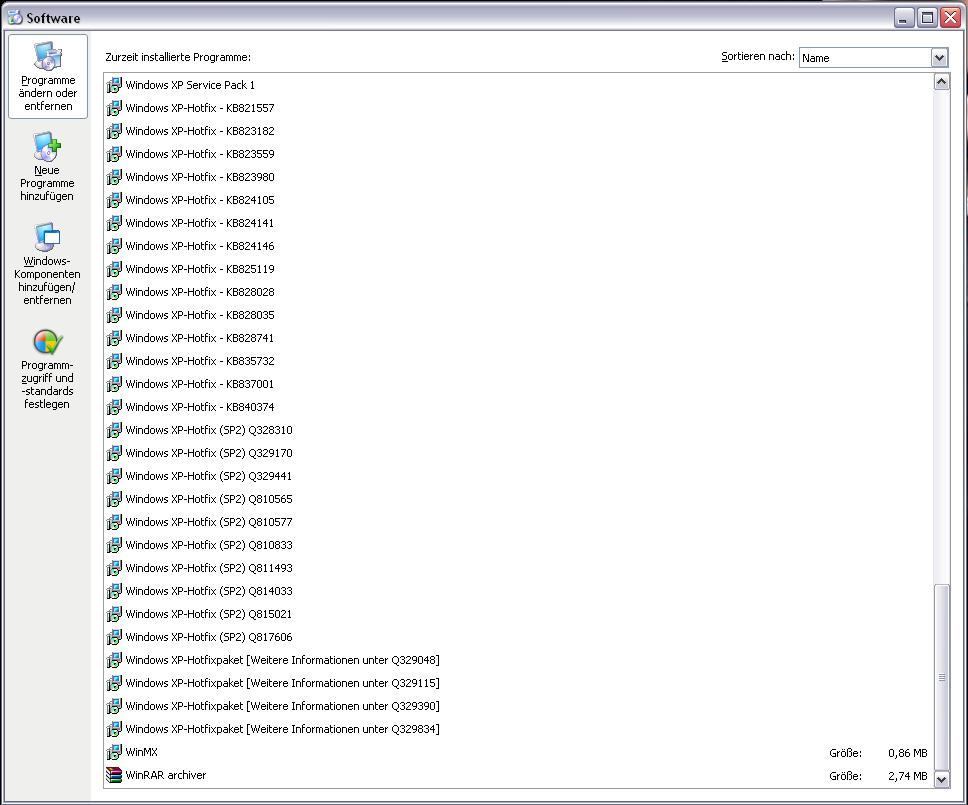Minimize the Software window
The image size is (968, 805).
click(x=904, y=18)
